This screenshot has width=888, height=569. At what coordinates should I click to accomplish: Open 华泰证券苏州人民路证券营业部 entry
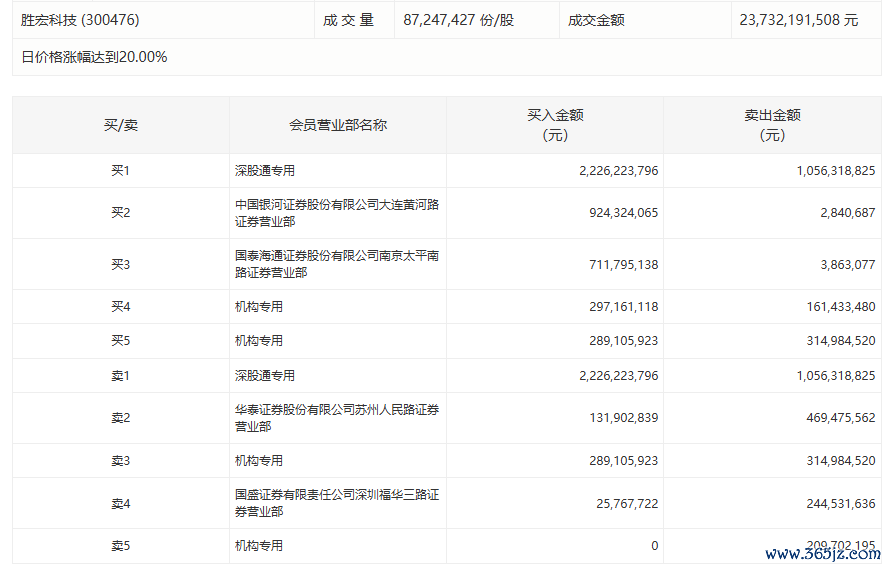pyautogui.click(x=337, y=418)
